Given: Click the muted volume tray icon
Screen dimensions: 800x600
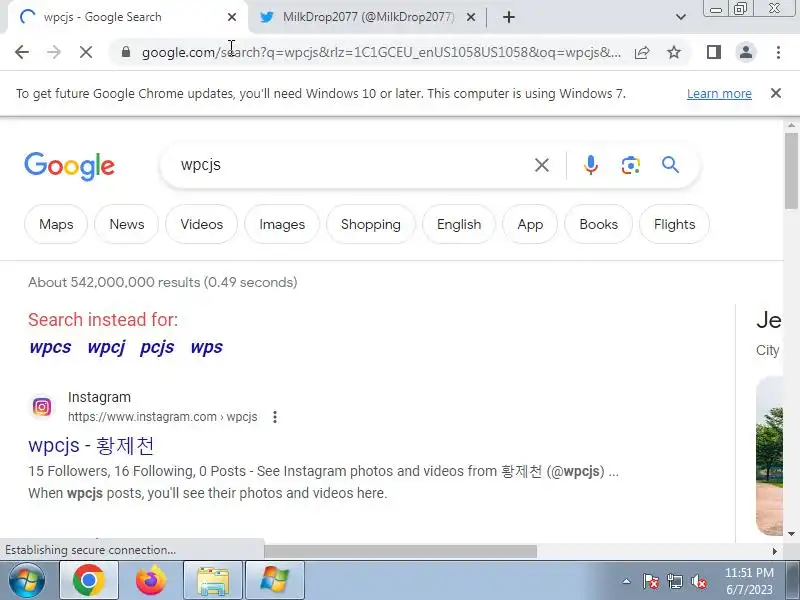Looking at the screenshot, I should coord(698,581).
